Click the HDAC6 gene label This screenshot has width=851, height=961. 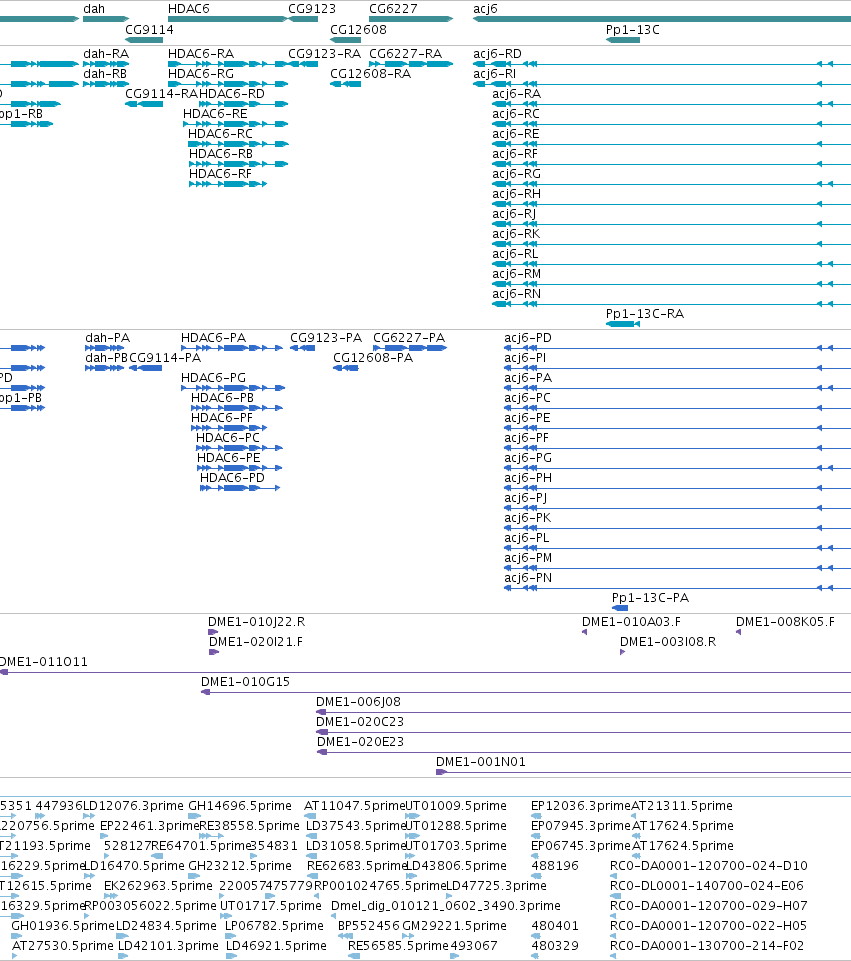pos(189,9)
